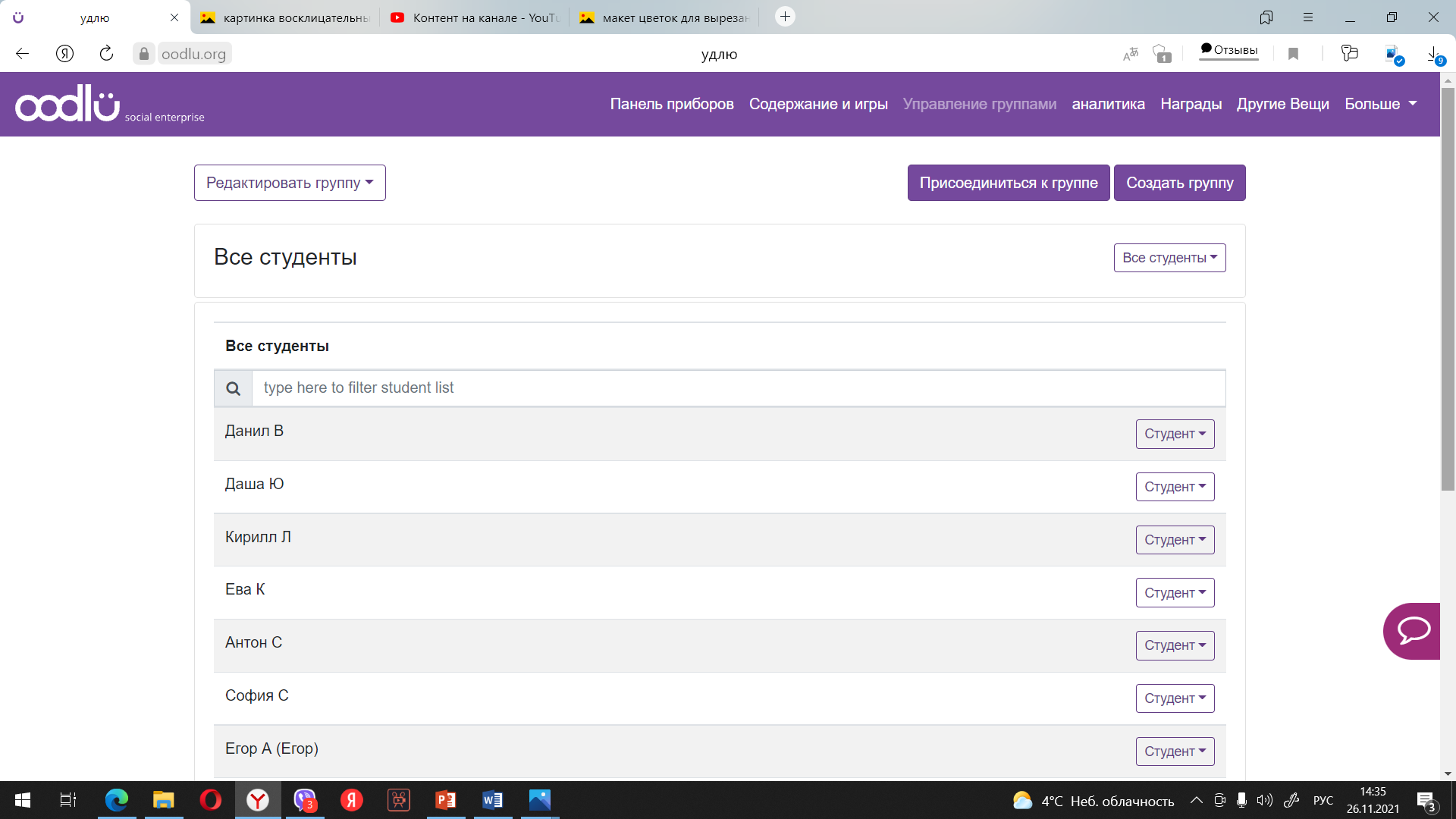Viewport: 1456px width, 819px height.
Task: Reload the page with refresh icon
Action: [x=106, y=54]
